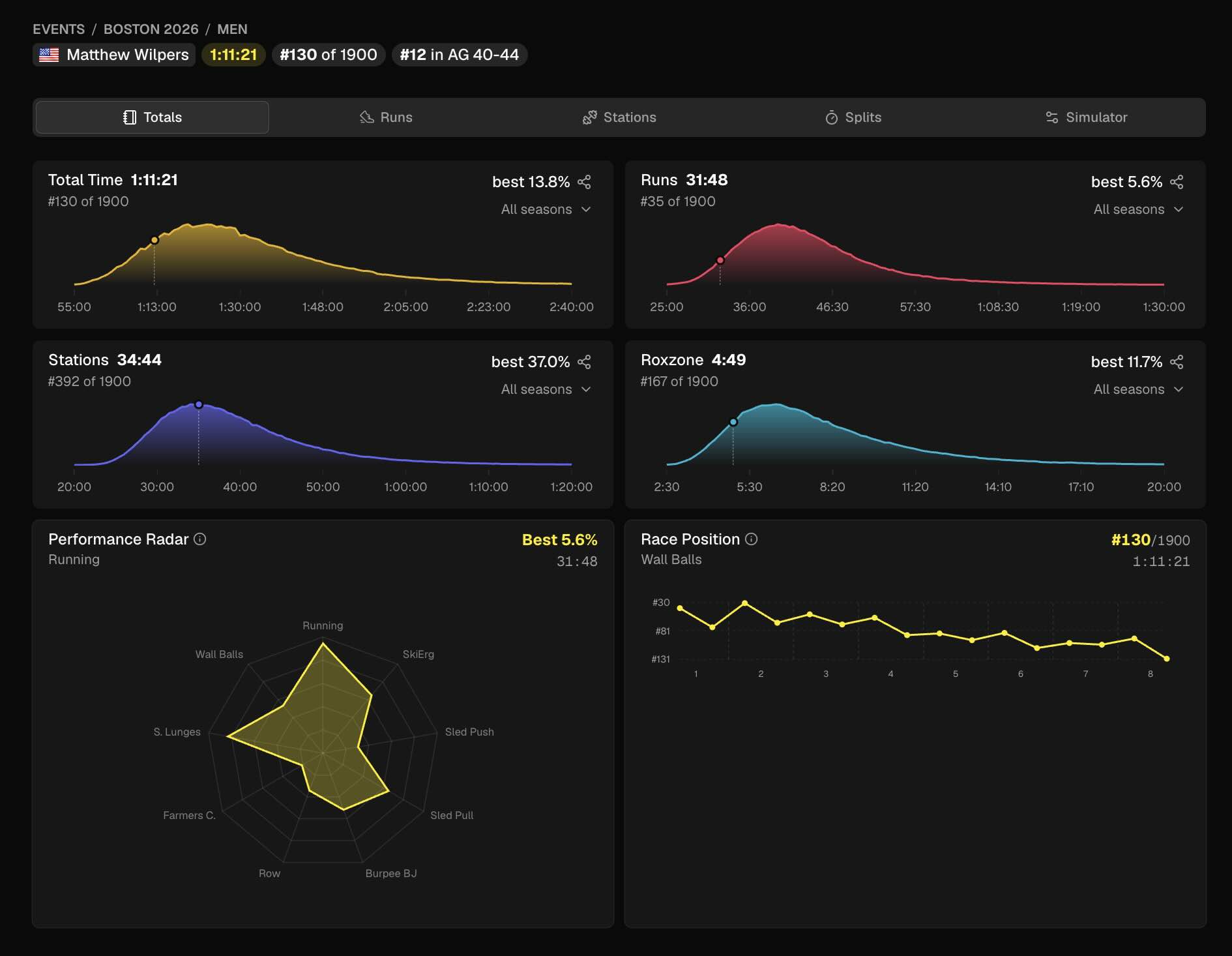The image size is (1232, 956).
Task: Select the marker on Runs curve
Action: [x=720, y=260]
